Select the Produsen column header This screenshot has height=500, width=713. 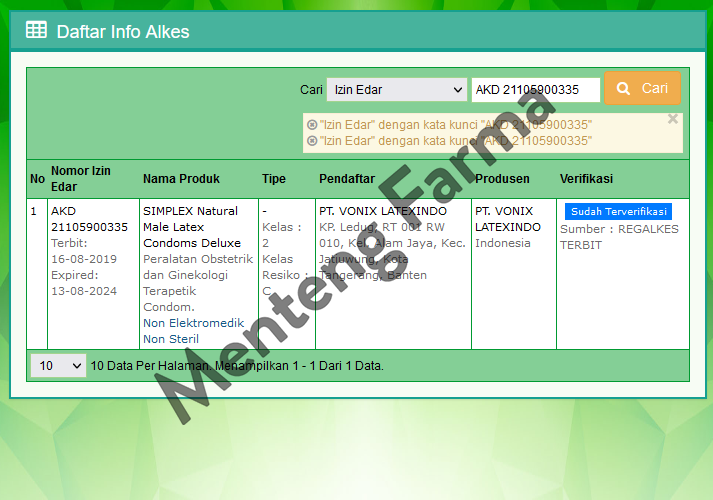502,179
